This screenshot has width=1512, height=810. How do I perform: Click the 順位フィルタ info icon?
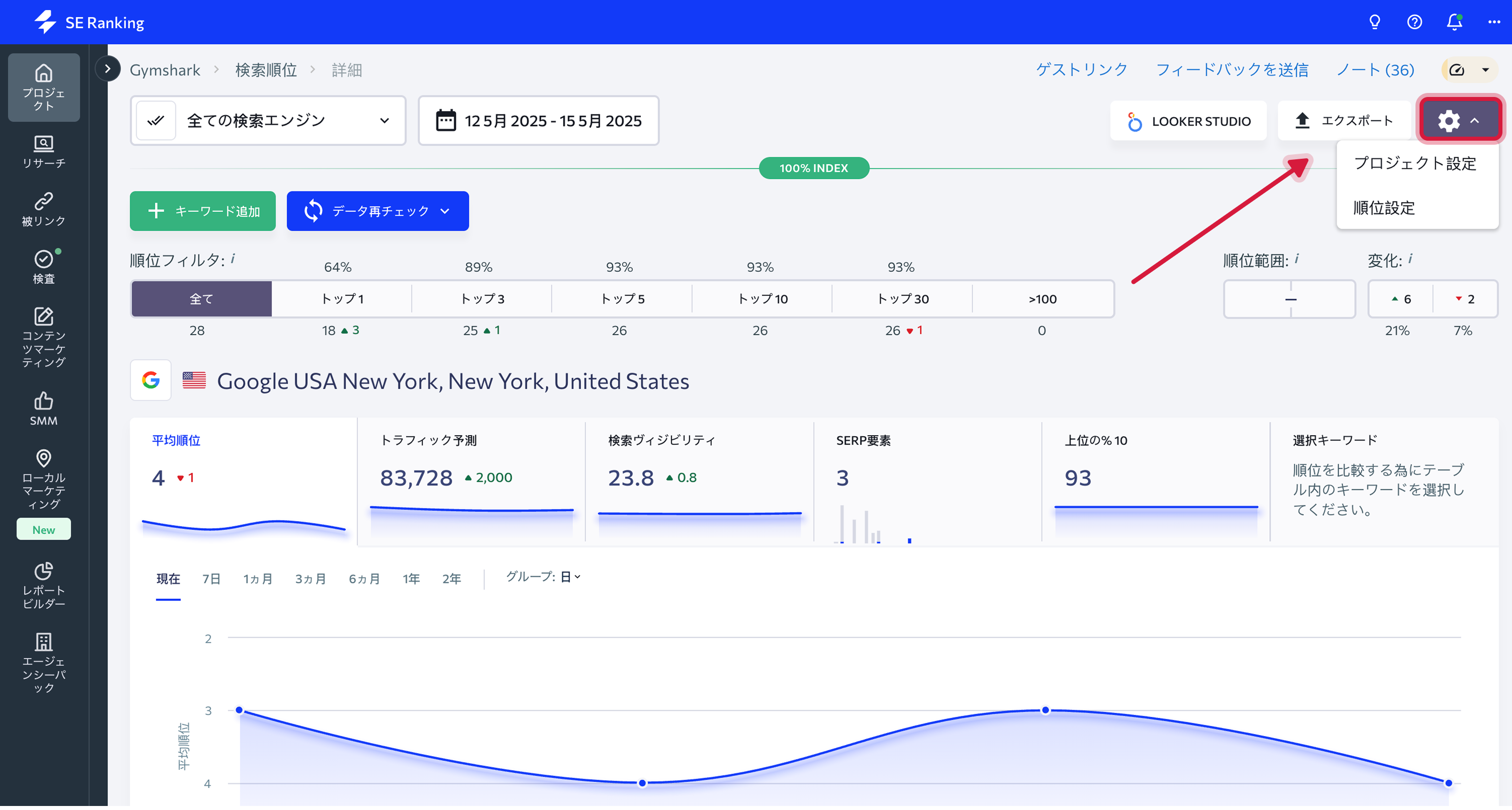point(233,259)
